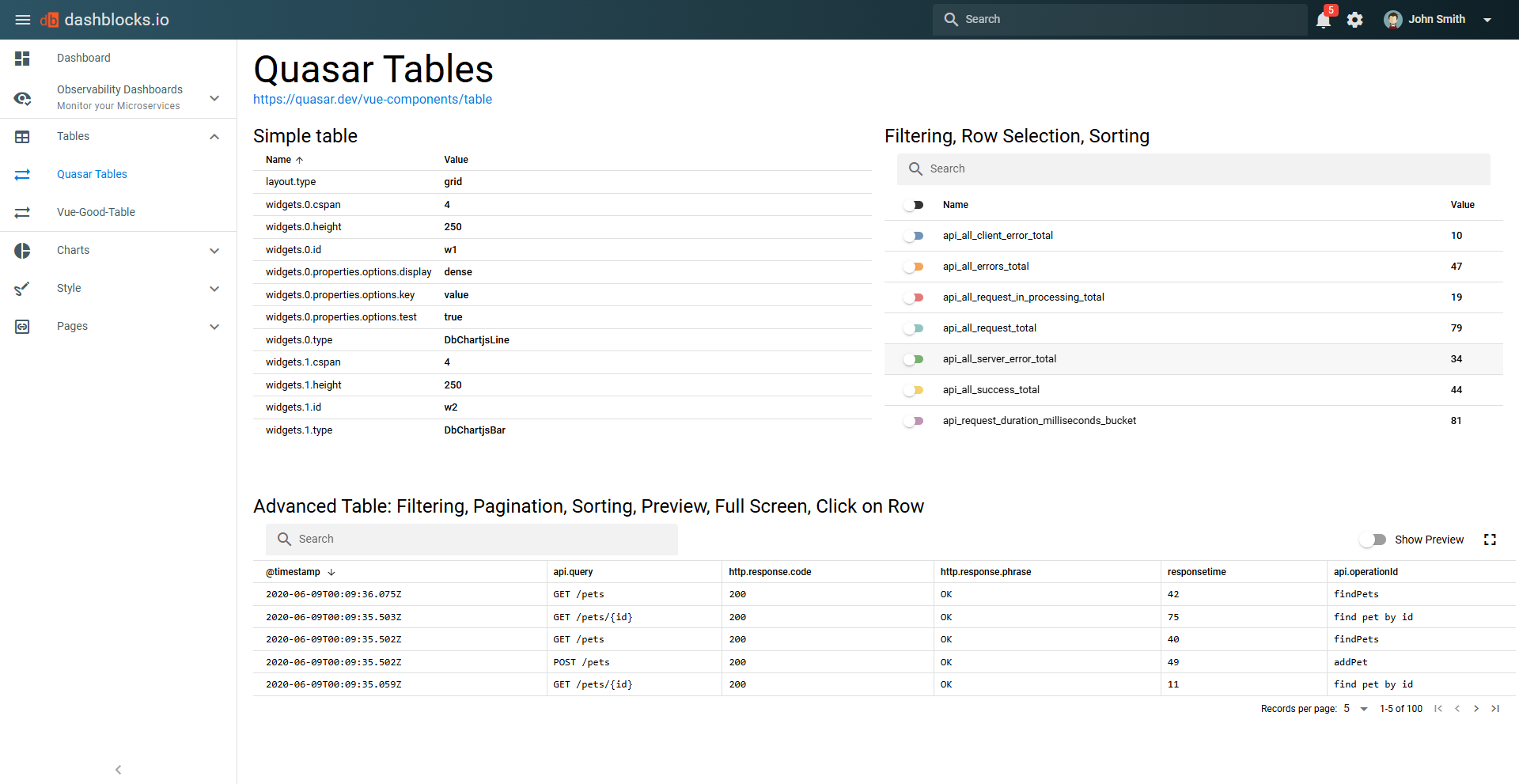1519x784 pixels.
Task: Click the Tables grid icon in sidebar
Action: [x=22, y=137]
